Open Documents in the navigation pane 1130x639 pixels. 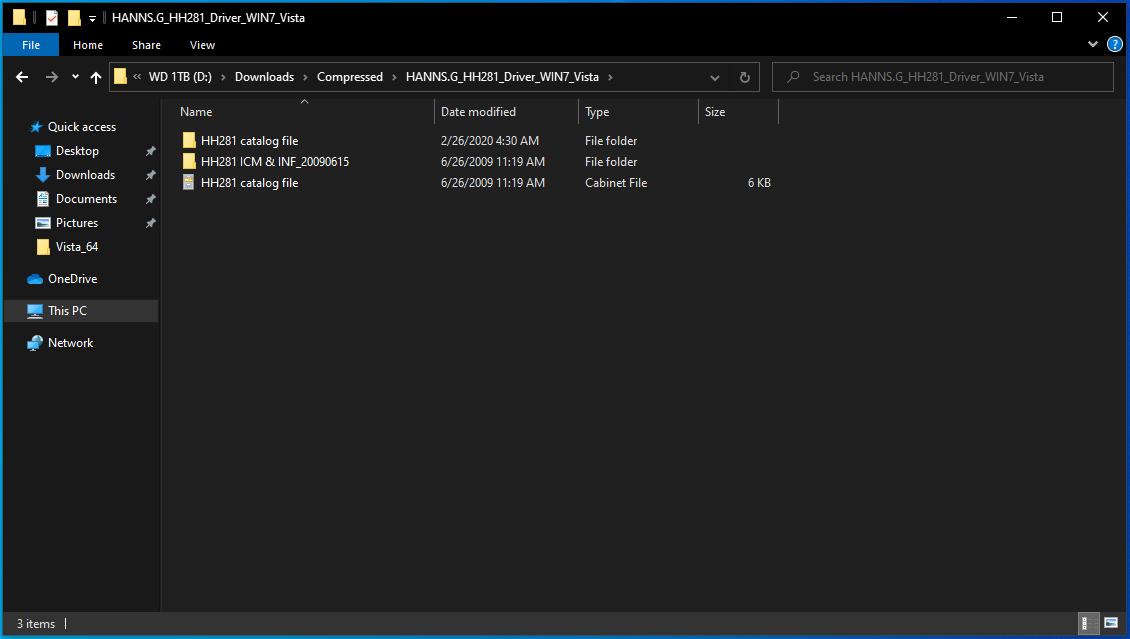pos(86,199)
